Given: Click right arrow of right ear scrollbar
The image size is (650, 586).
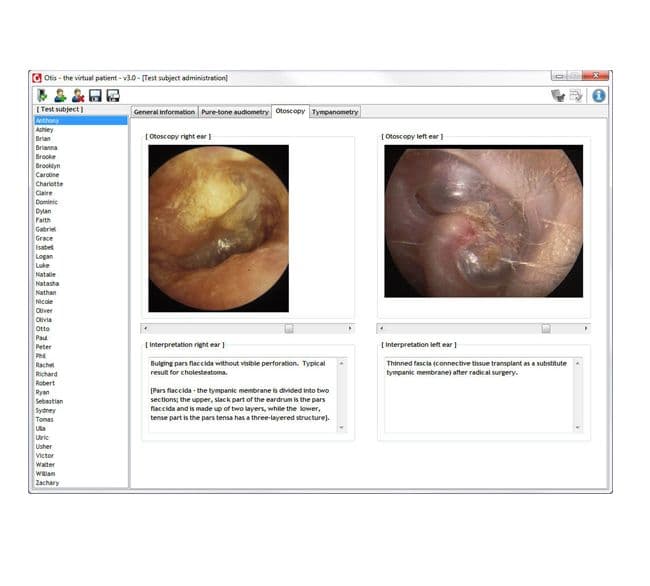Looking at the screenshot, I should (x=350, y=328).
